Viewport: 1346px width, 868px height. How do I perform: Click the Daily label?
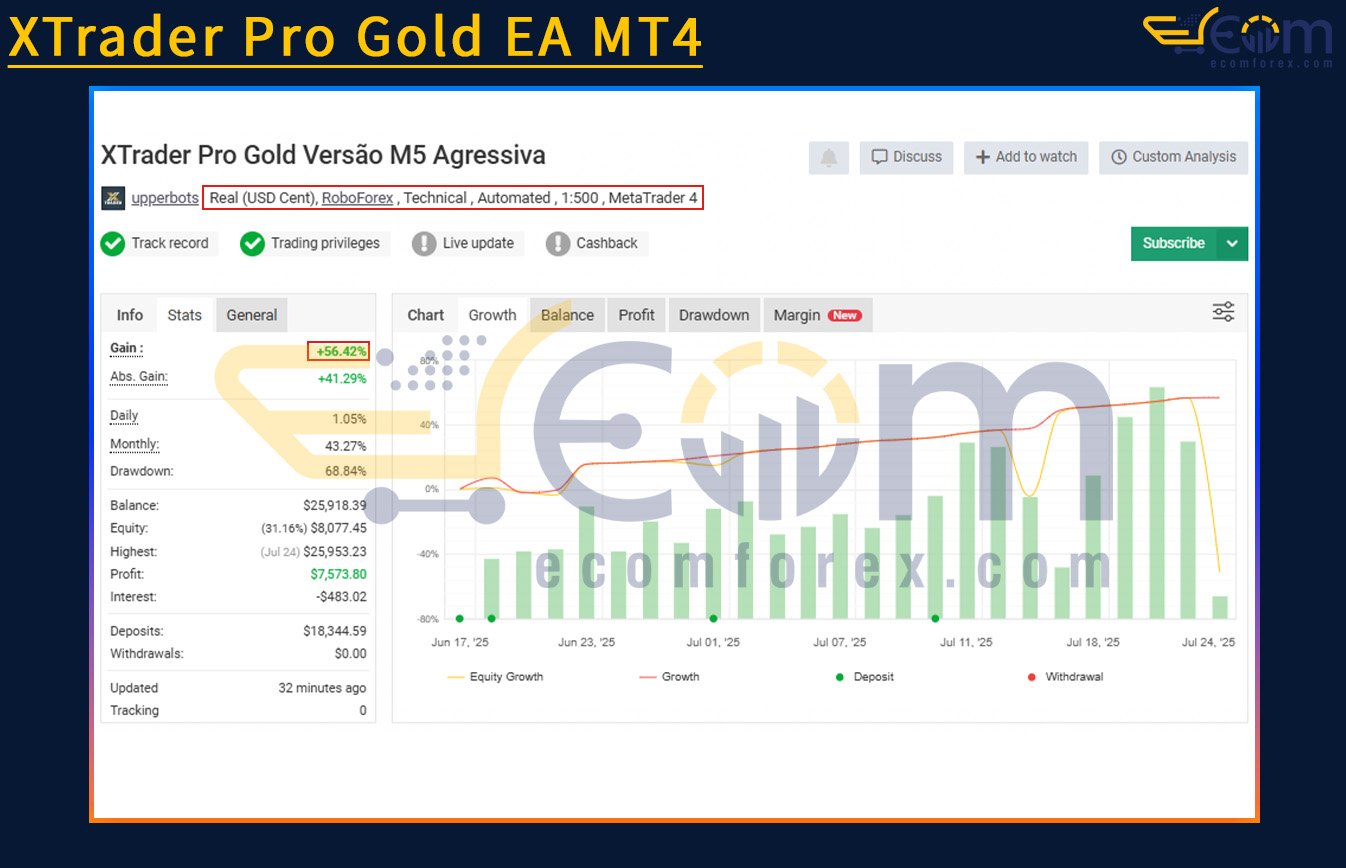point(124,416)
